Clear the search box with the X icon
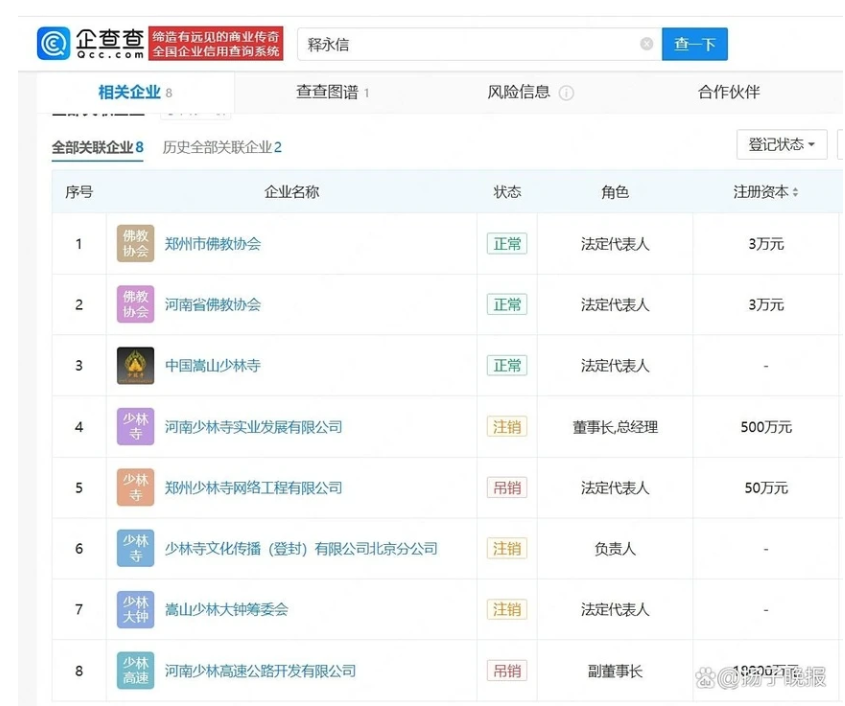This screenshot has height=706, width=845. [x=646, y=44]
